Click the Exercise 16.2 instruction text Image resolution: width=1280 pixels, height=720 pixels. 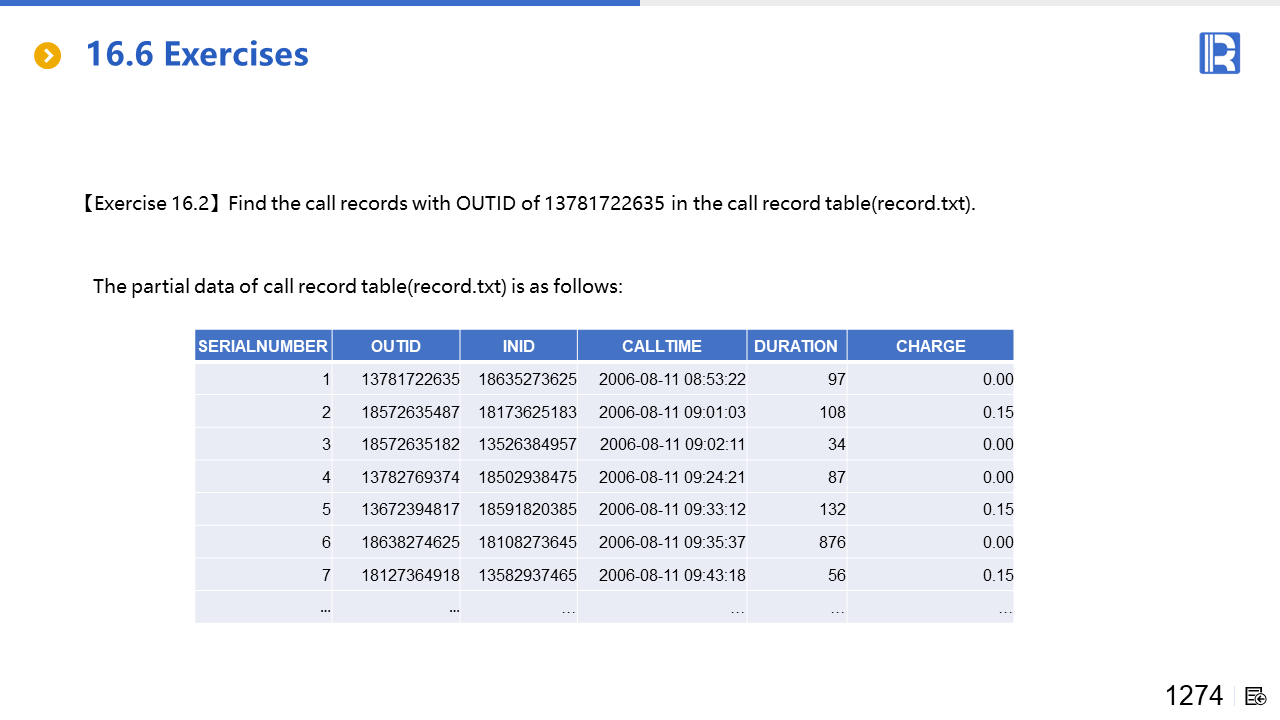point(528,204)
